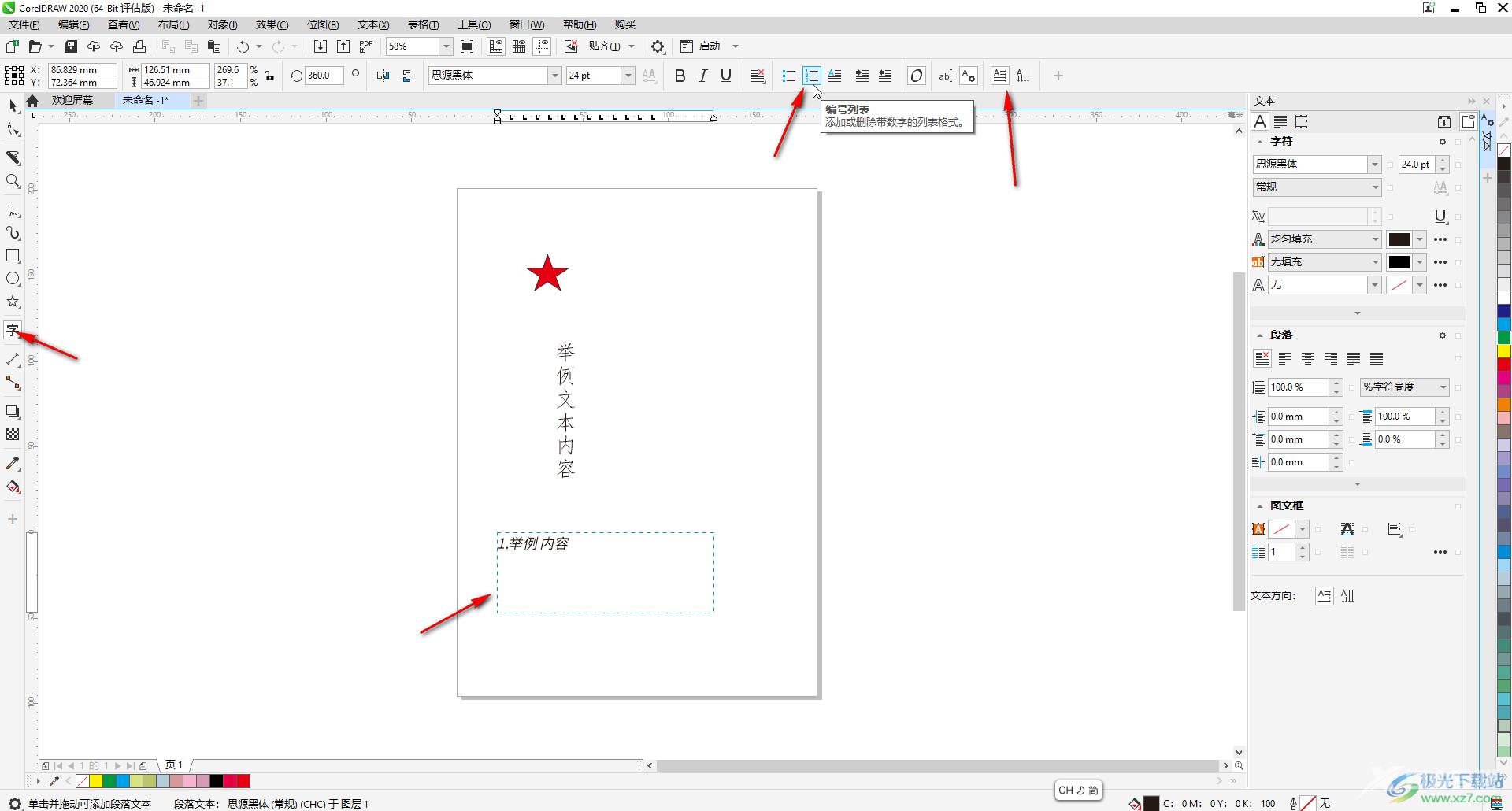Image resolution: width=1512 pixels, height=811 pixels.
Task: Pick yellow swatch in document palette
Action: (x=96, y=781)
